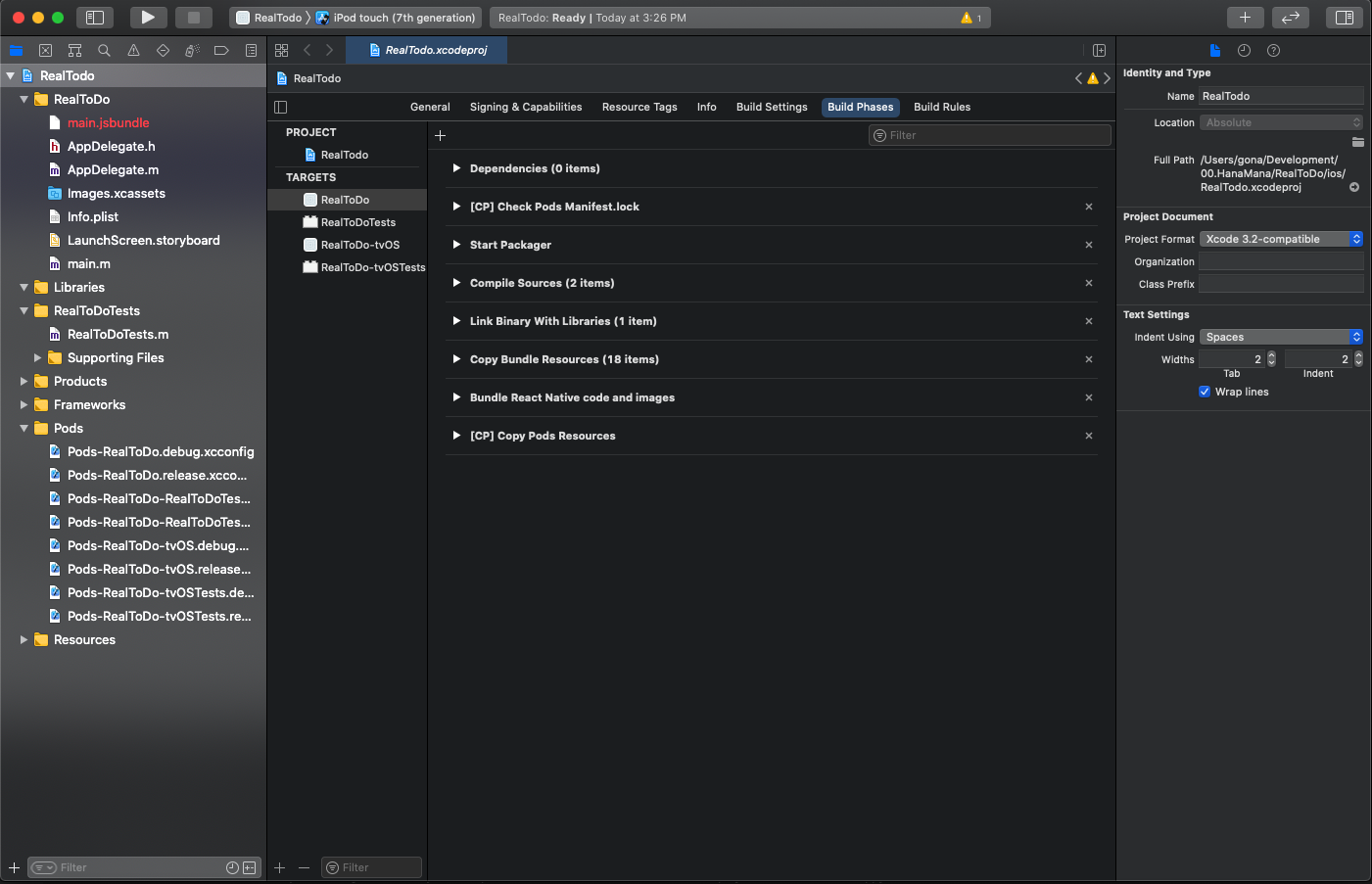Open the Find navigator magnifier icon
This screenshot has width=1372, height=884.
(104, 50)
